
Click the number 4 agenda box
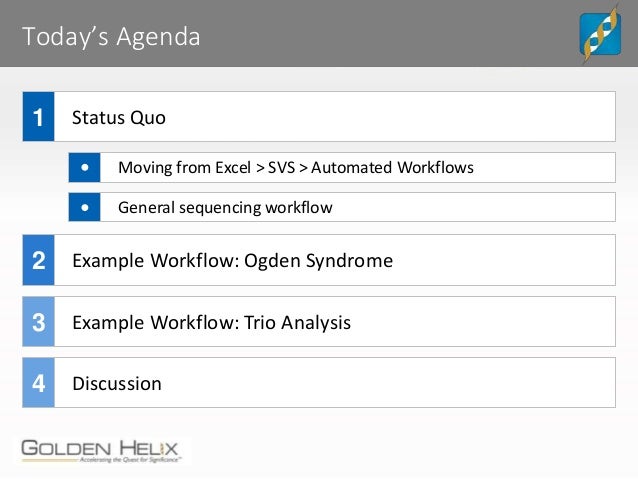tap(38, 383)
